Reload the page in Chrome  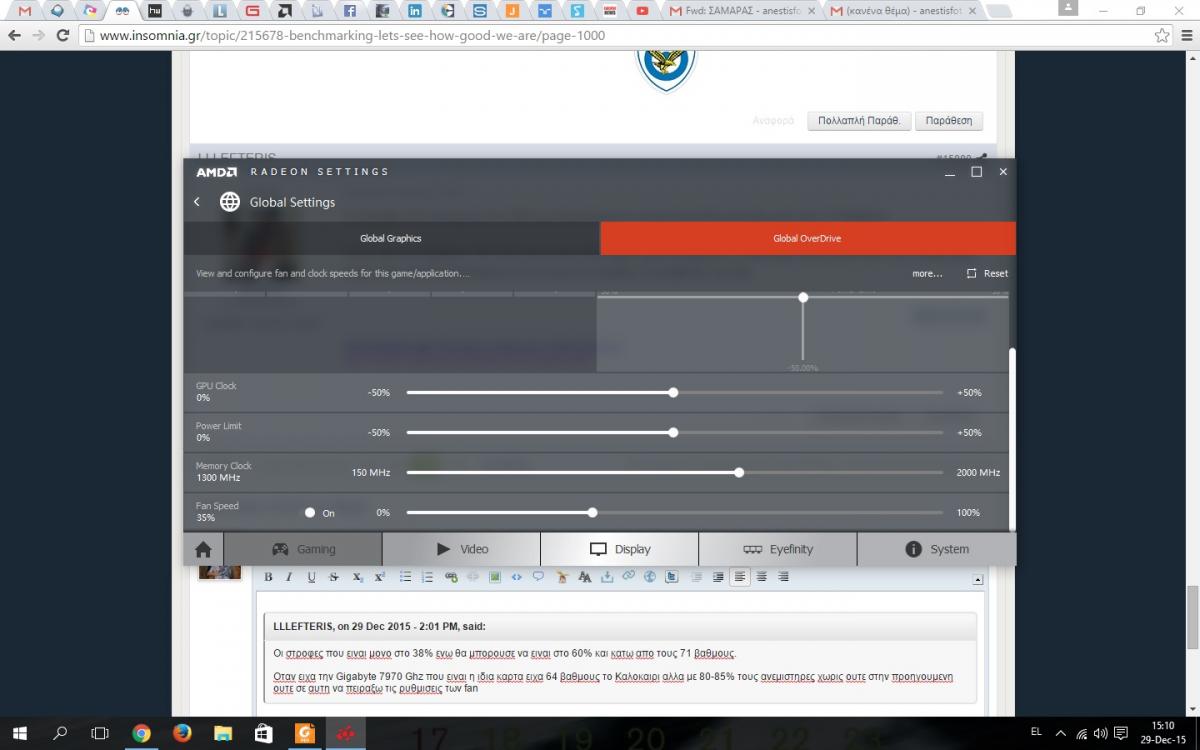[63, 35]
